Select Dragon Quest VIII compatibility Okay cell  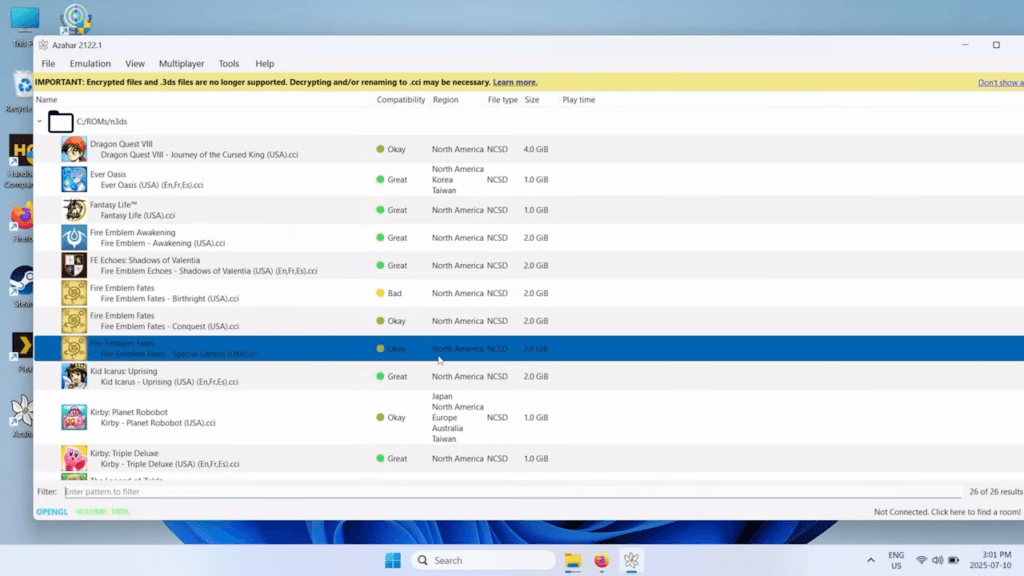tap(391, 149)
